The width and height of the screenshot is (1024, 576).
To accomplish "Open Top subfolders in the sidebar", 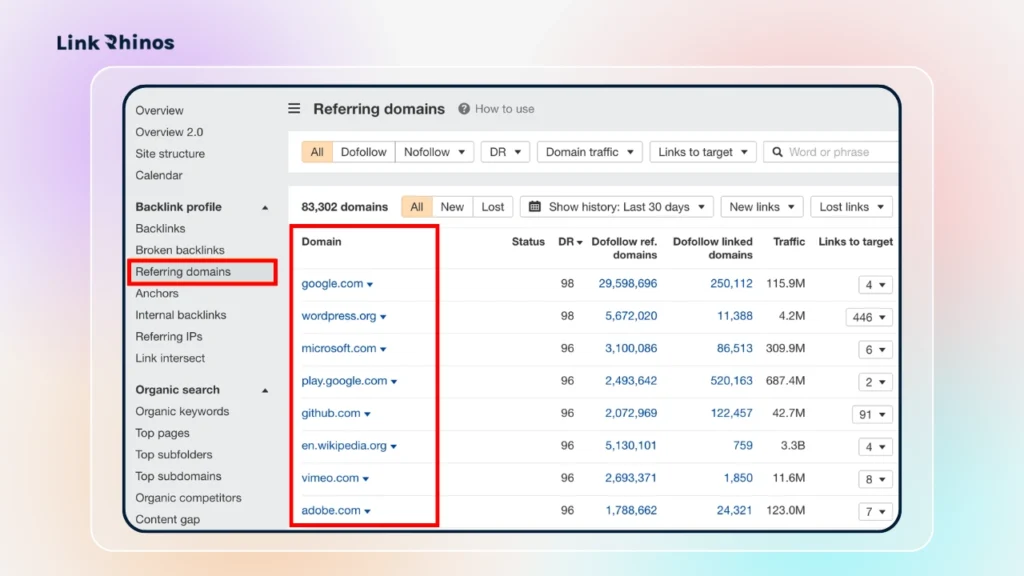I will point(174,455).
